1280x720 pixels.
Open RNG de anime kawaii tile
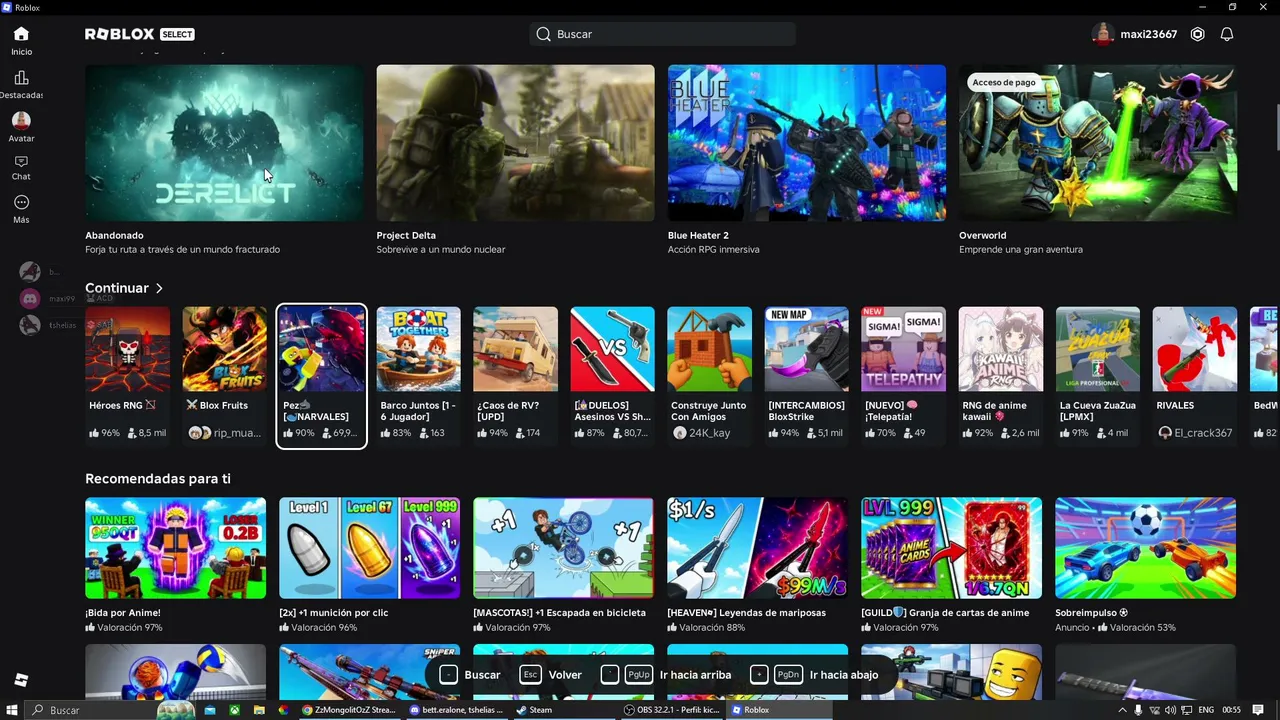1001,375
